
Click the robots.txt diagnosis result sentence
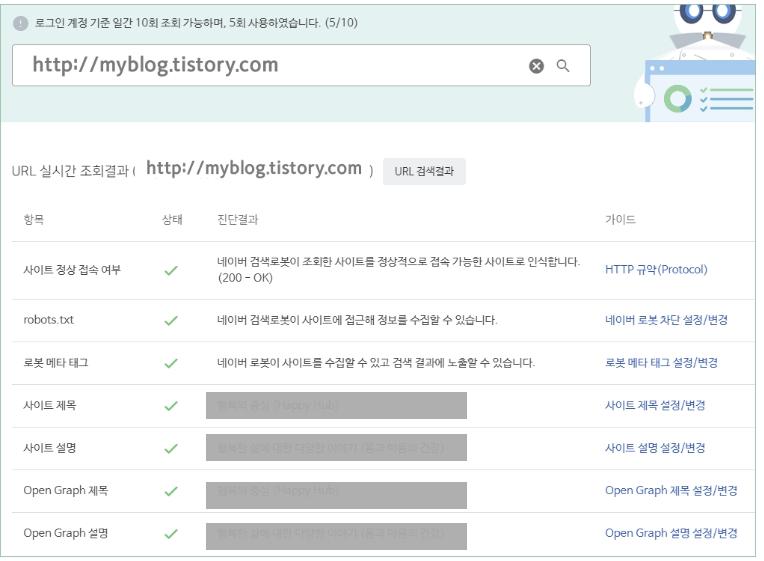(x=357, y=320)
